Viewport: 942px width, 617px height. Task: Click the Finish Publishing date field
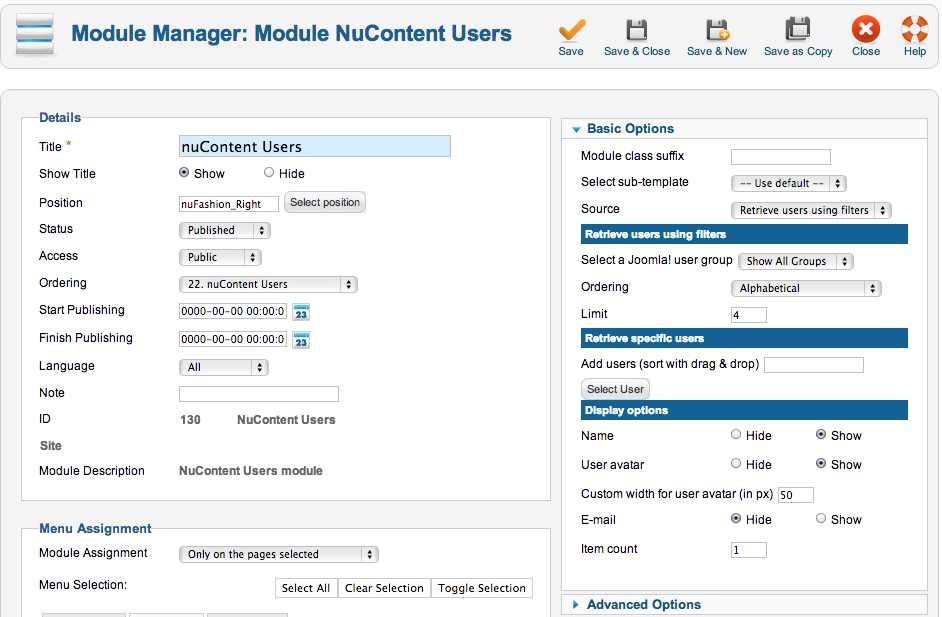233,339
